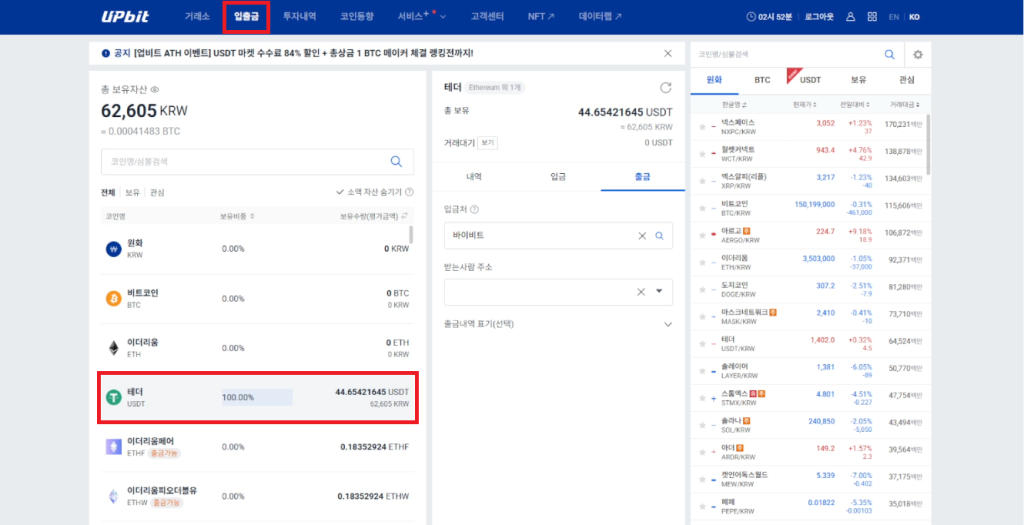Screen dimensions: 1024x525
Task: Click the search icon in market panel
Action: tap(889, 55)
